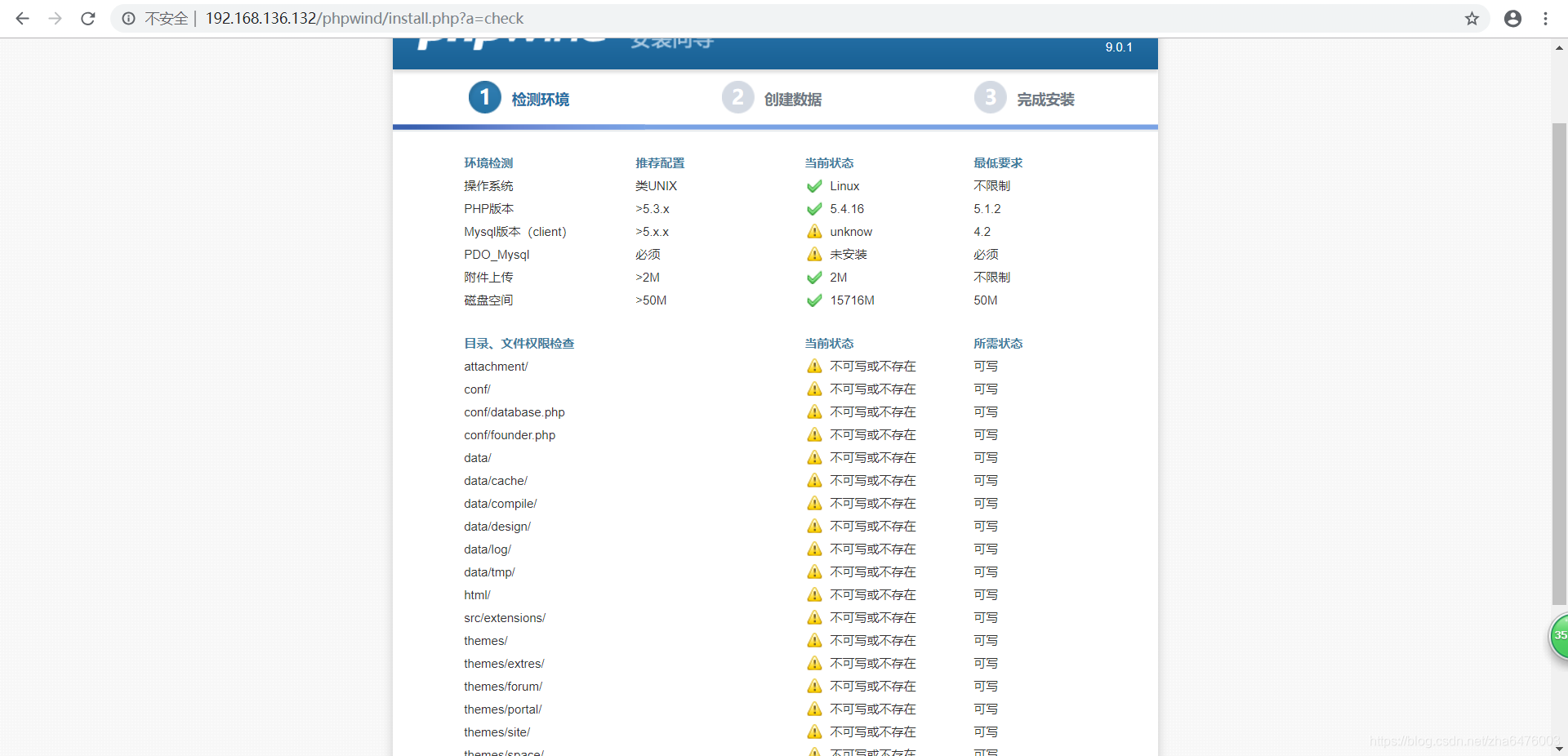1568x756 pixels.
Task: Select the 检测环境 step label
Action: [x=541, y=100]
